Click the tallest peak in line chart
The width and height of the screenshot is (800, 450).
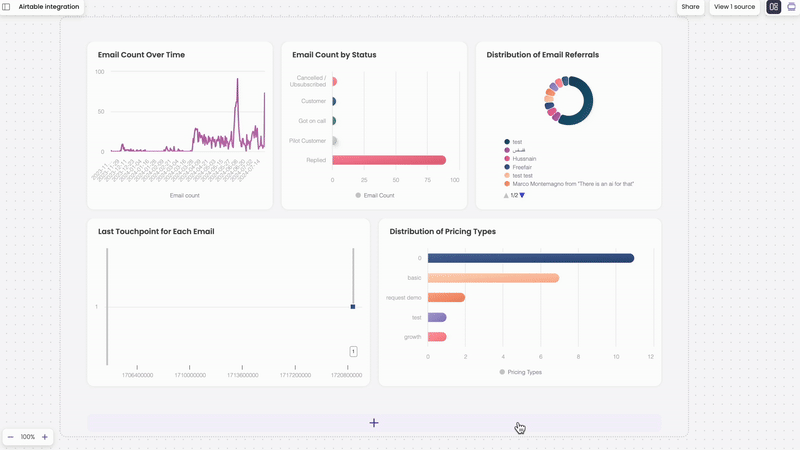point(237,80)
